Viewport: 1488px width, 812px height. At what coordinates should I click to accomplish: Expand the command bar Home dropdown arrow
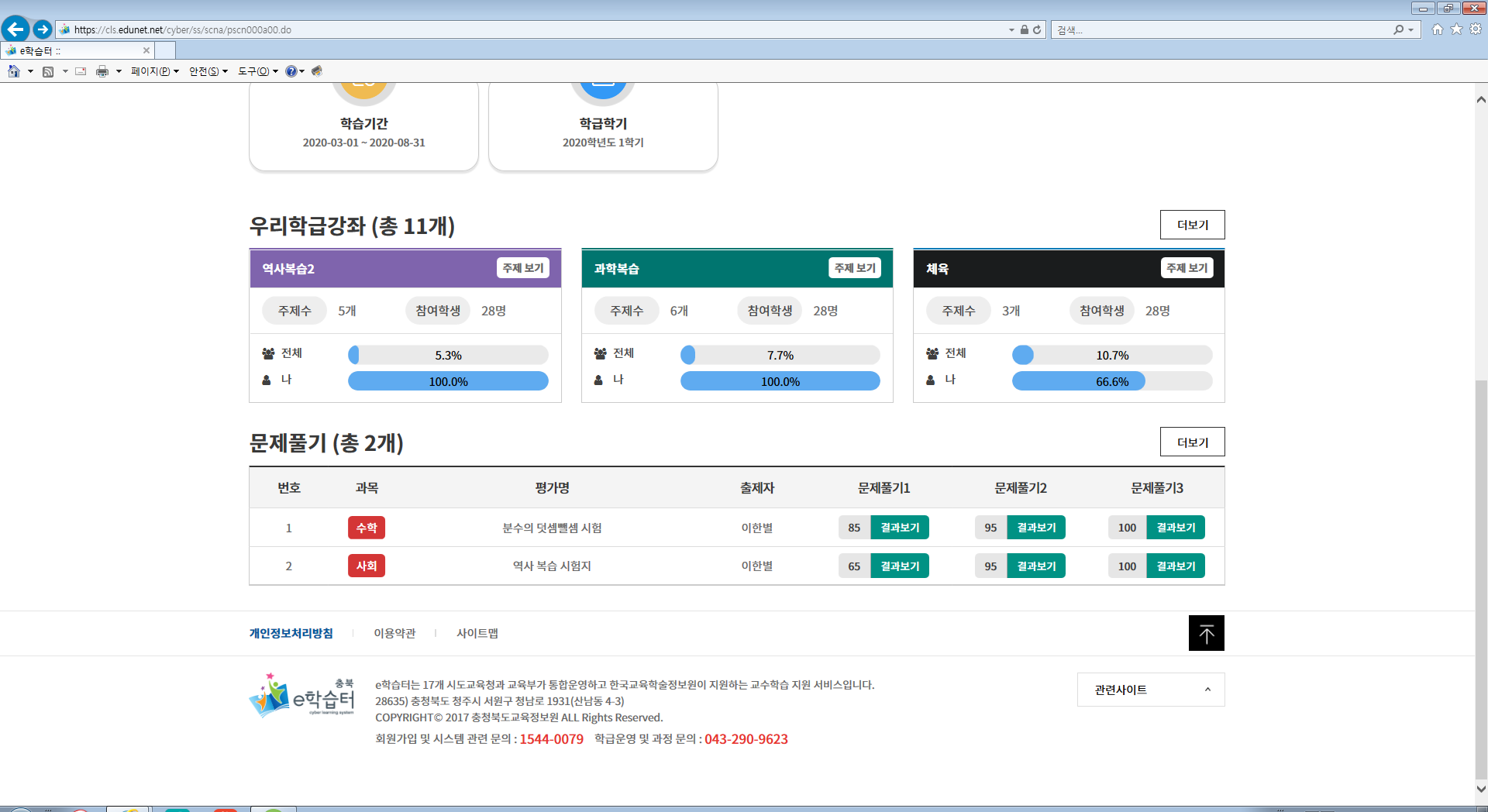30,71
